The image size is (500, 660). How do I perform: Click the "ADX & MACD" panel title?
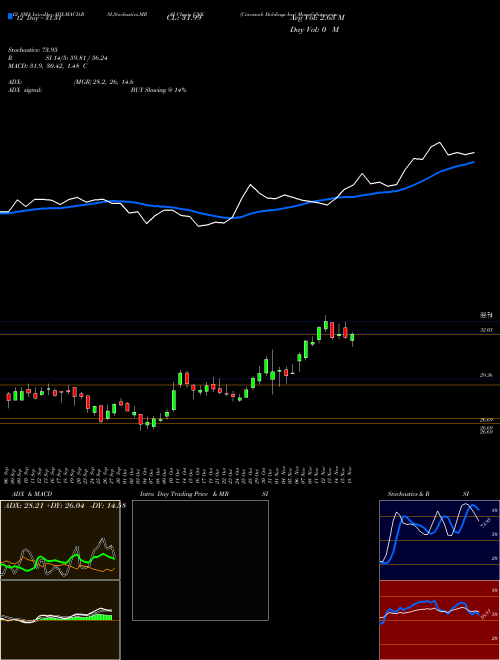(32, 494)
